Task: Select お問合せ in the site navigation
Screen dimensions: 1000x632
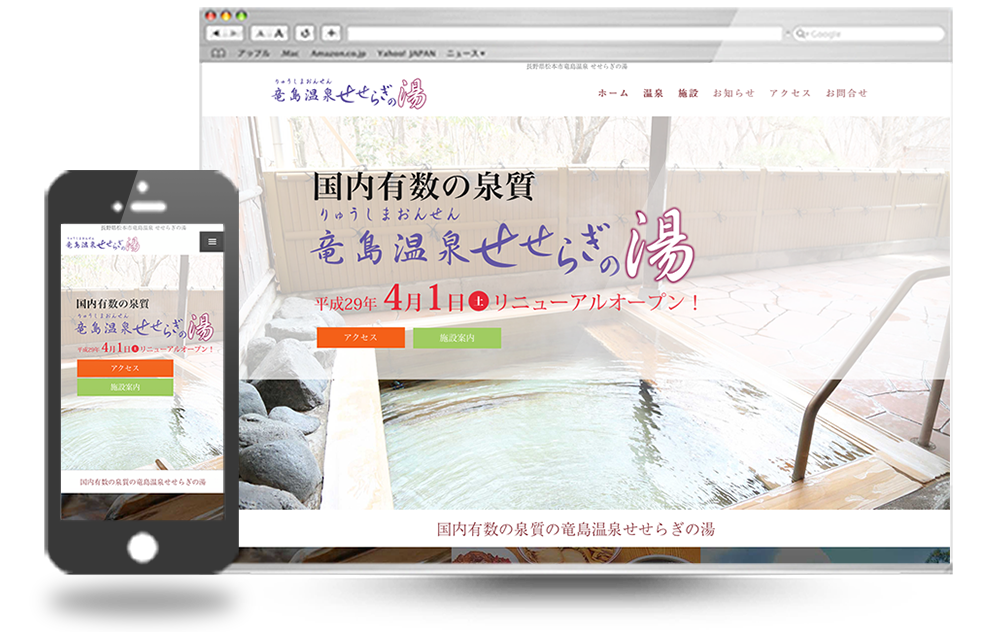Action: coord(846,93)
